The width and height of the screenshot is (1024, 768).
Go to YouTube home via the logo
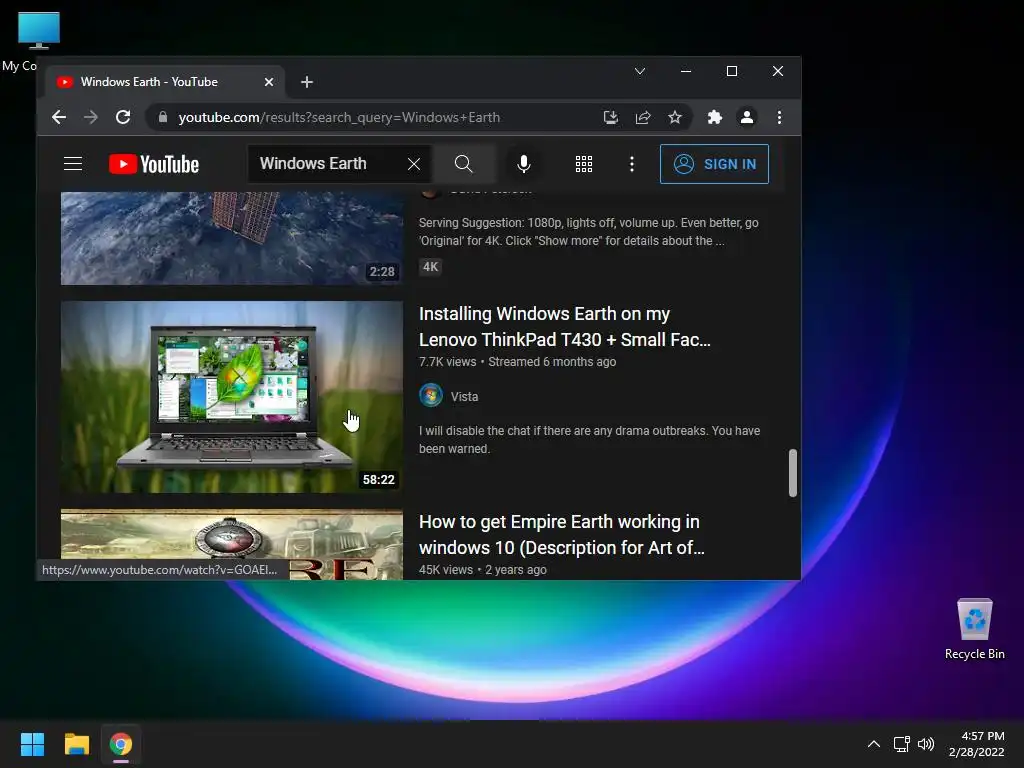coord(153,164)
